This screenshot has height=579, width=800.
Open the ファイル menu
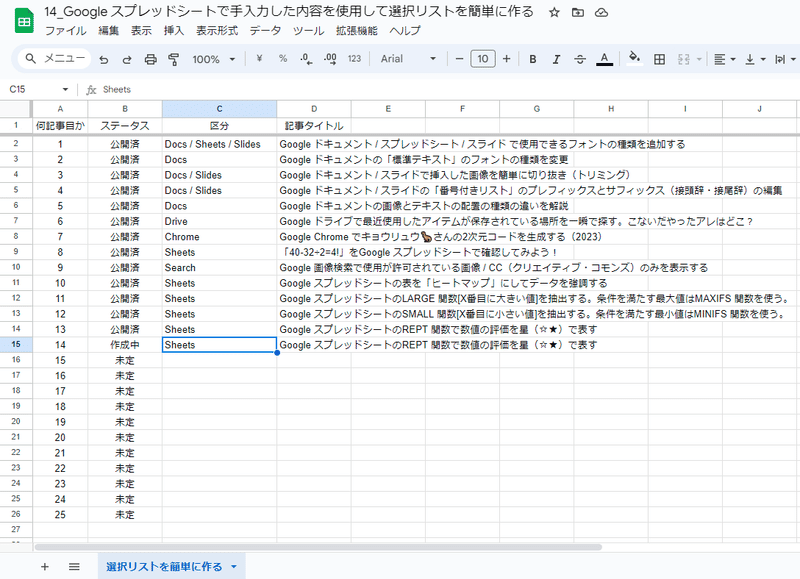tap(66, 31)
